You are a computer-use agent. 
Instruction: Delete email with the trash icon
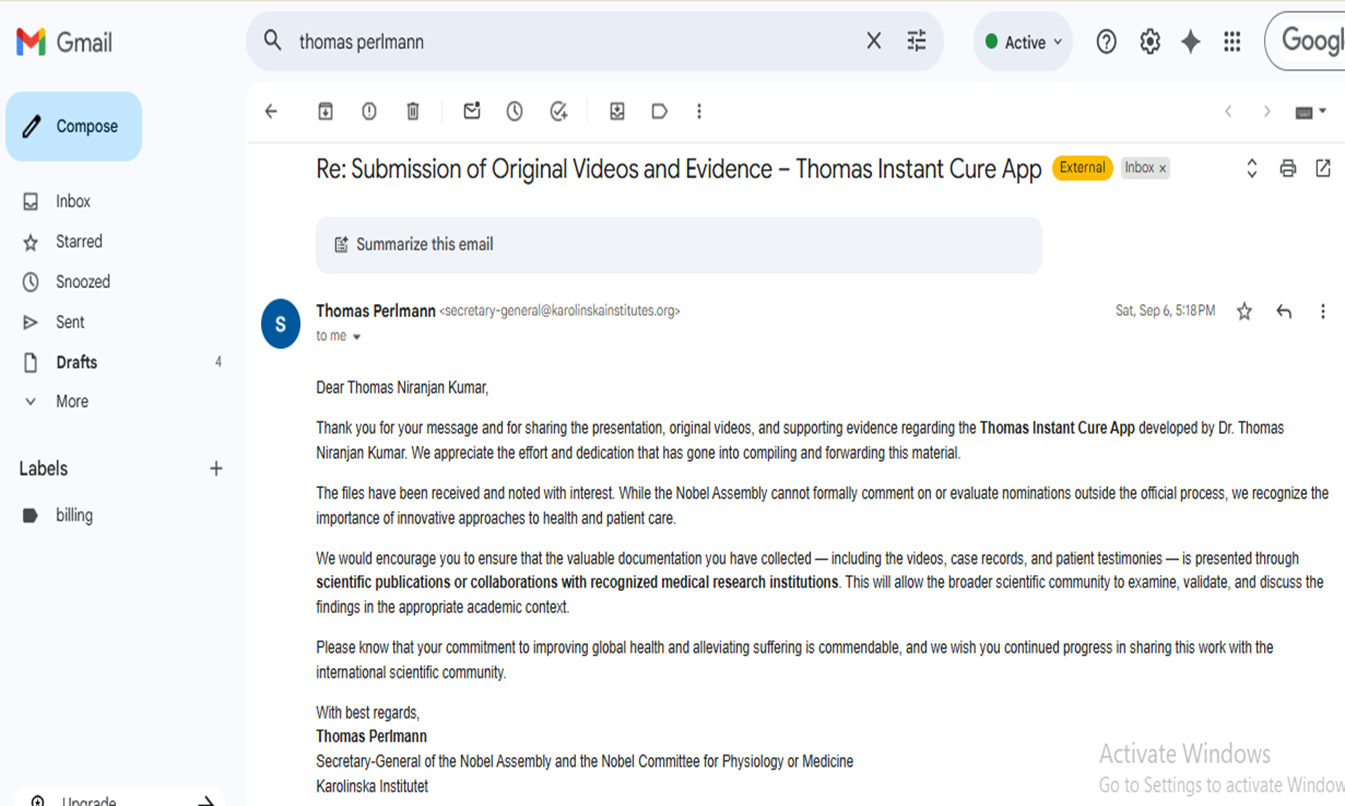(413, 112)
